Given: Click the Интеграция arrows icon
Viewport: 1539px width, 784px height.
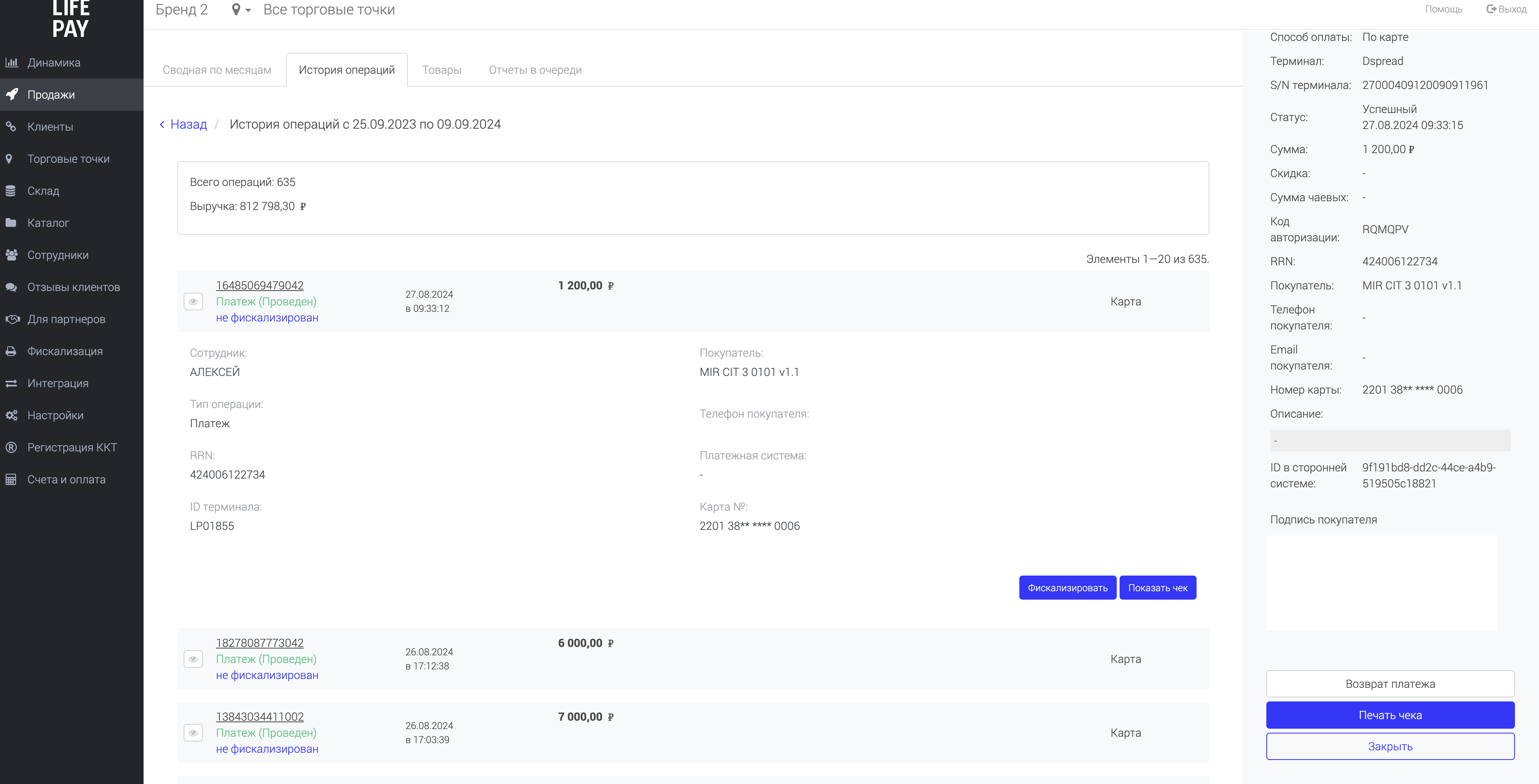Looking at the screenshot, I should pyautogui.click(x=11, y=383).
